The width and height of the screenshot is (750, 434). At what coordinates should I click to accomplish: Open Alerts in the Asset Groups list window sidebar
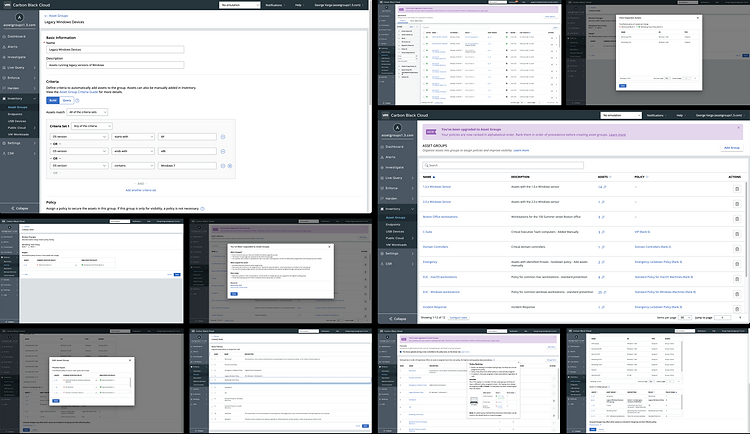[390, 157]
